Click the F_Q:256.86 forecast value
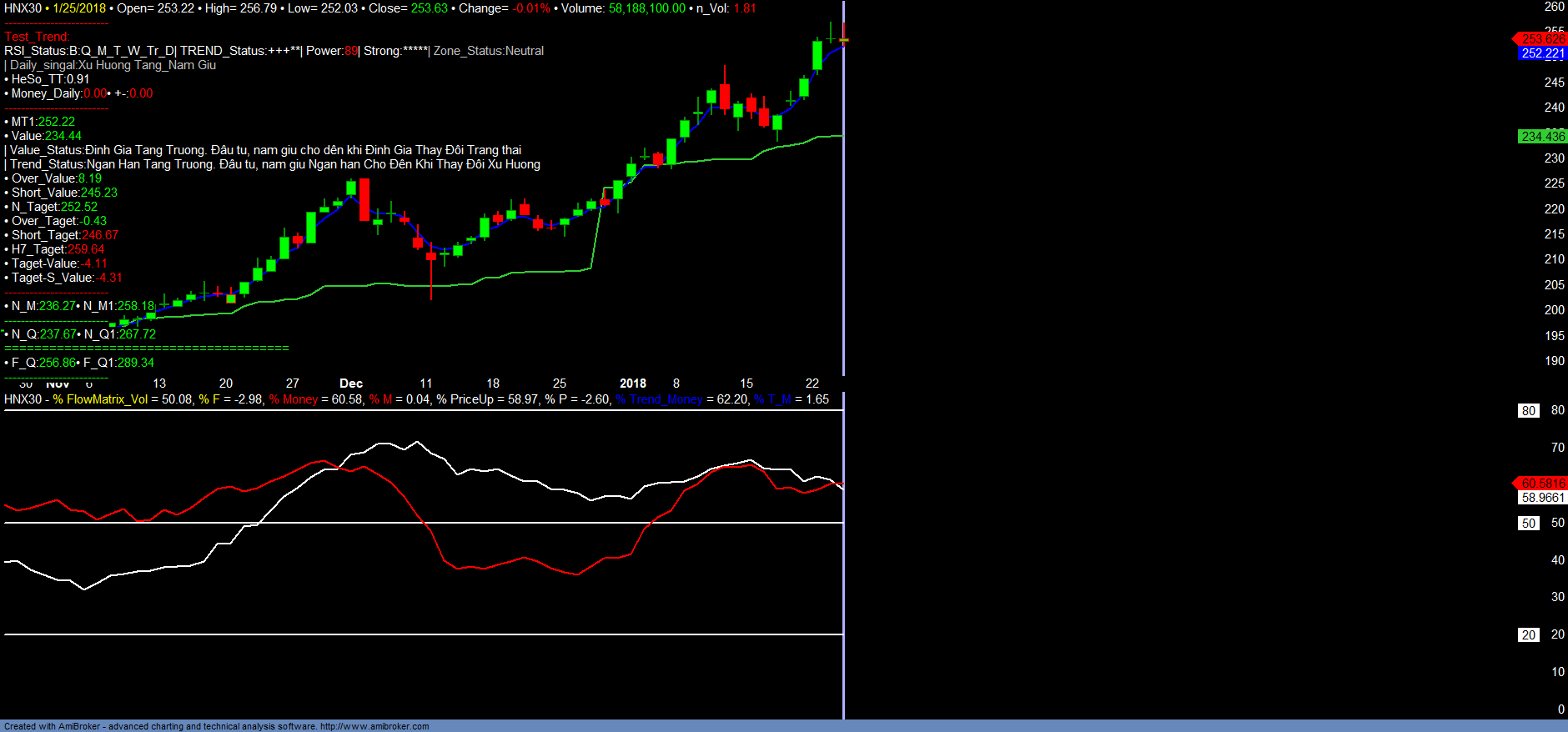The height and width of the screenshot is (732, 1568). tap(43, 363)
